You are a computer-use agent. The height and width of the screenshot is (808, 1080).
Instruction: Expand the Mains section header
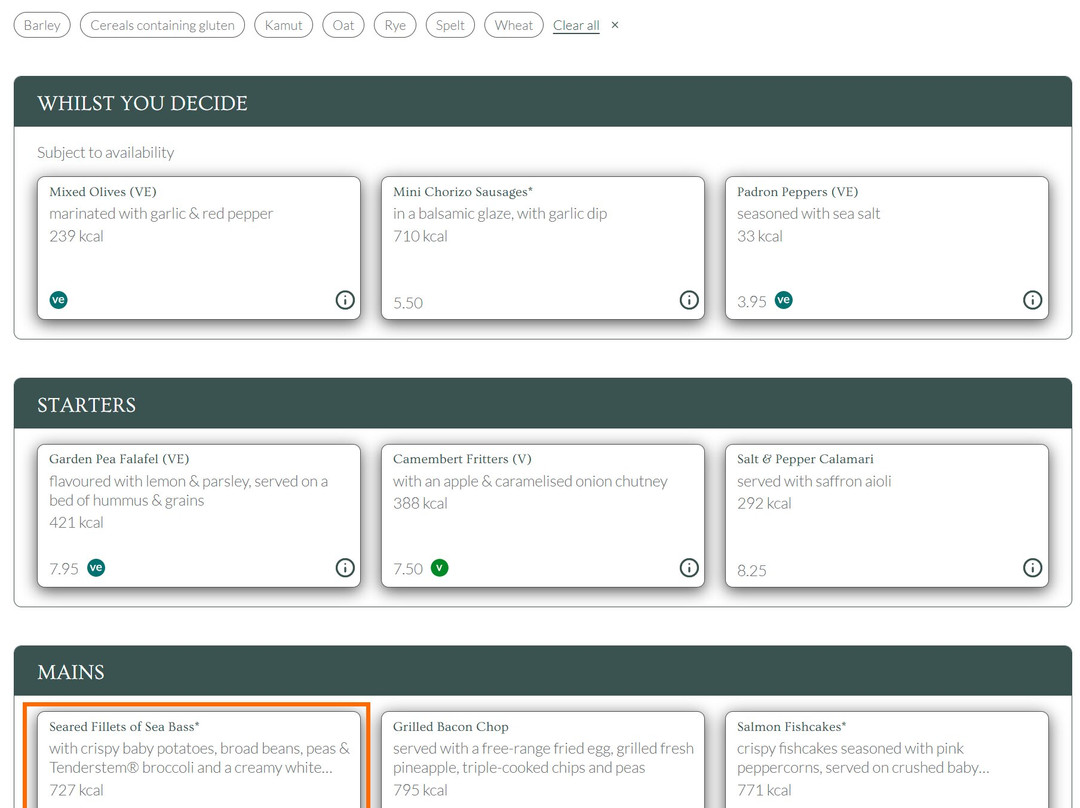point(542,671)
